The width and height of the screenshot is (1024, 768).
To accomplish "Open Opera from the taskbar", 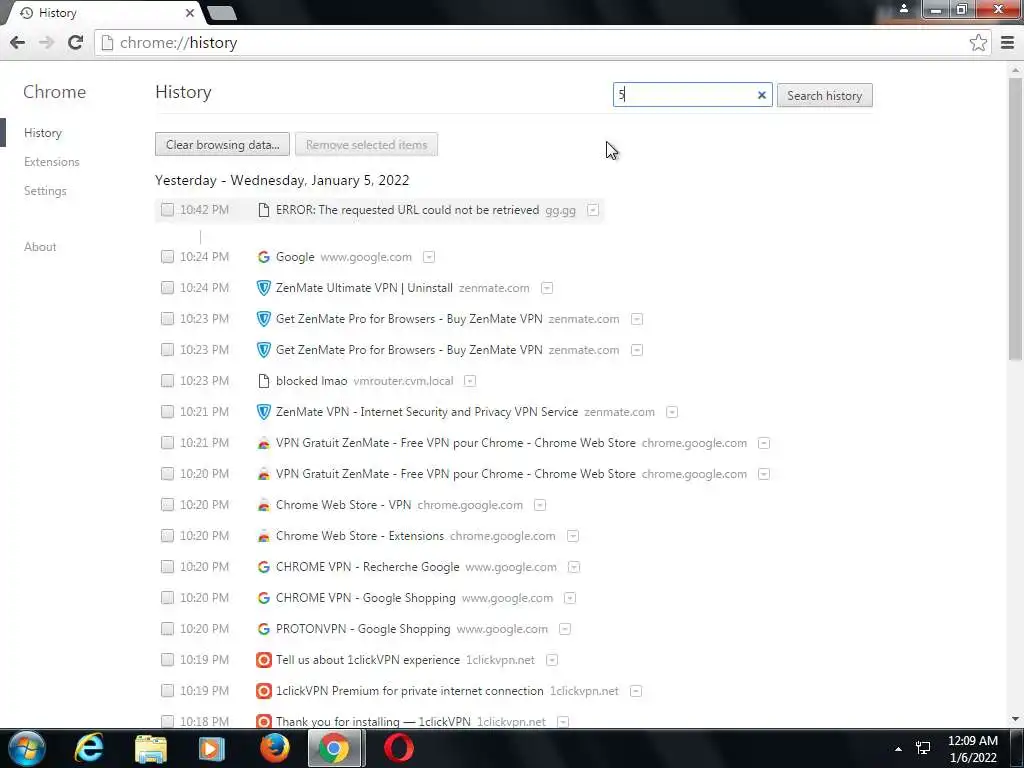I will coord(398,748).
